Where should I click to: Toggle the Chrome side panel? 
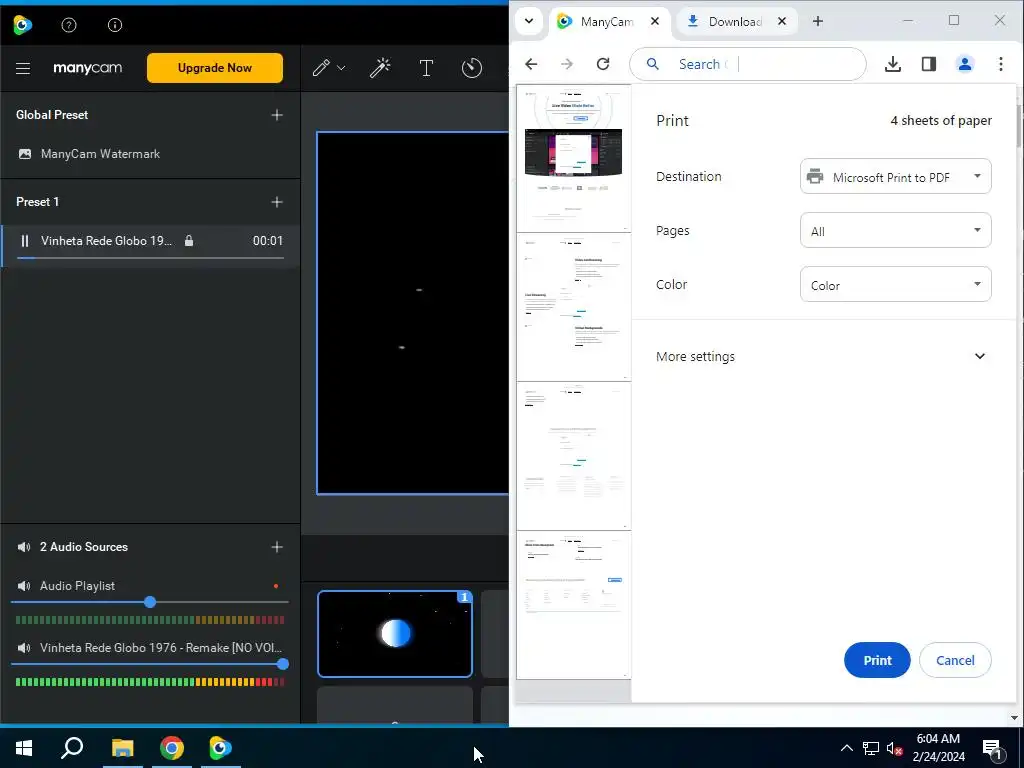pos(929,64)
